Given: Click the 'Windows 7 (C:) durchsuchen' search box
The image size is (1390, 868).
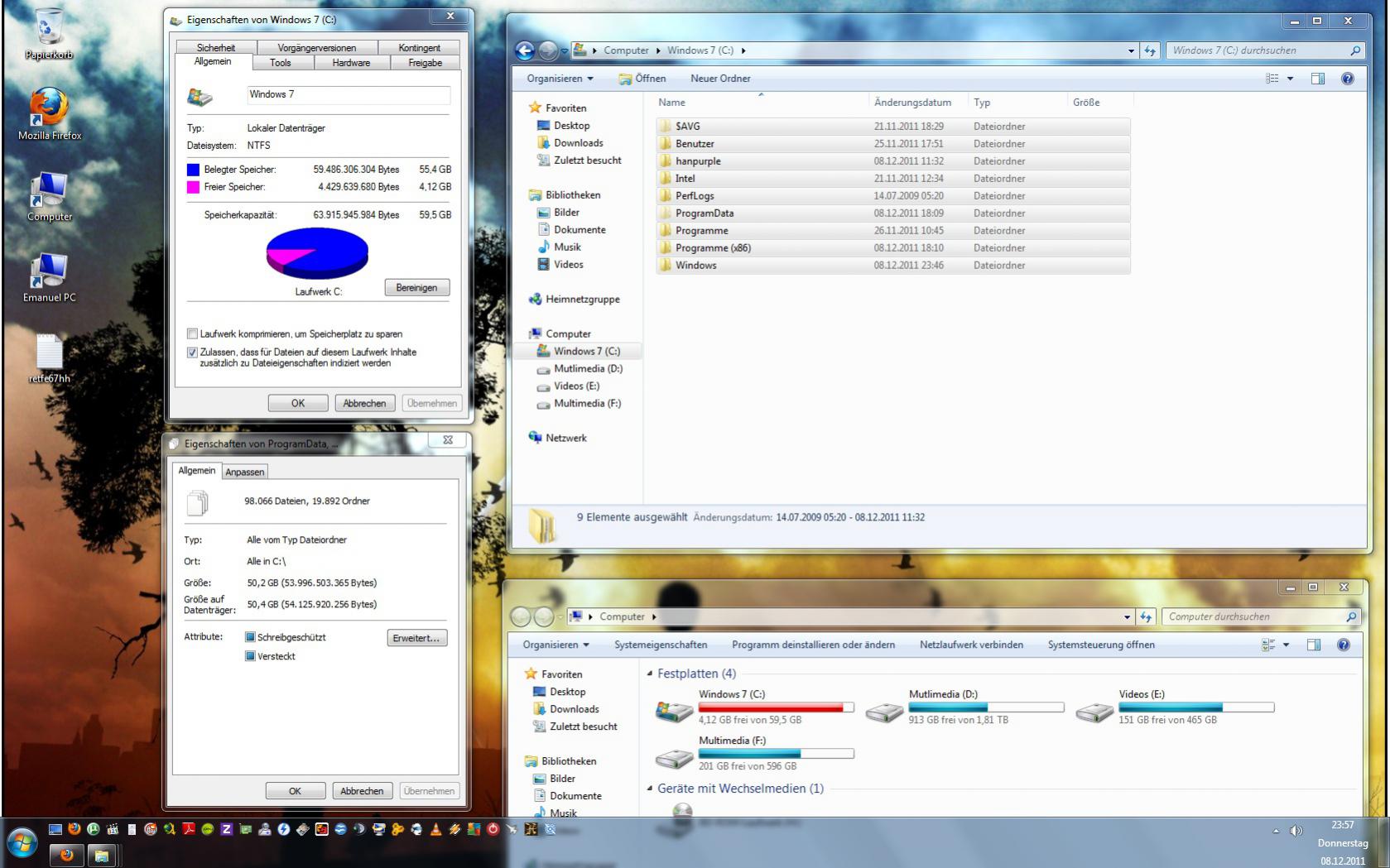Looking at the screenshot, I should 1264,50.
